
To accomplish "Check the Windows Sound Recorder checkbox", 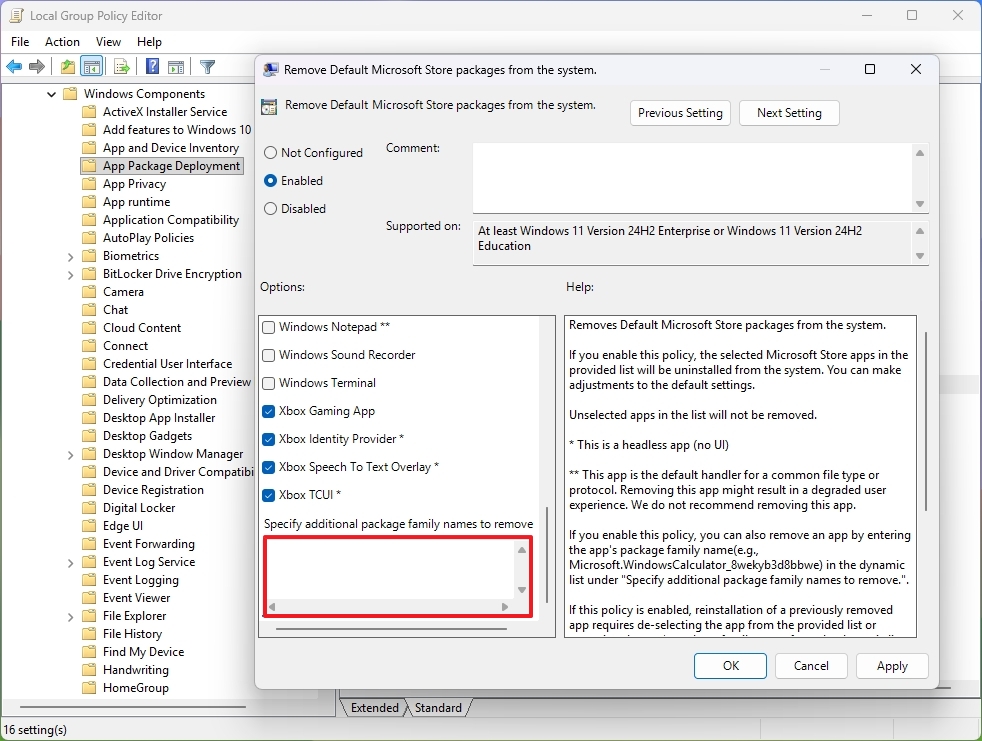I will [x=269, y=355].
